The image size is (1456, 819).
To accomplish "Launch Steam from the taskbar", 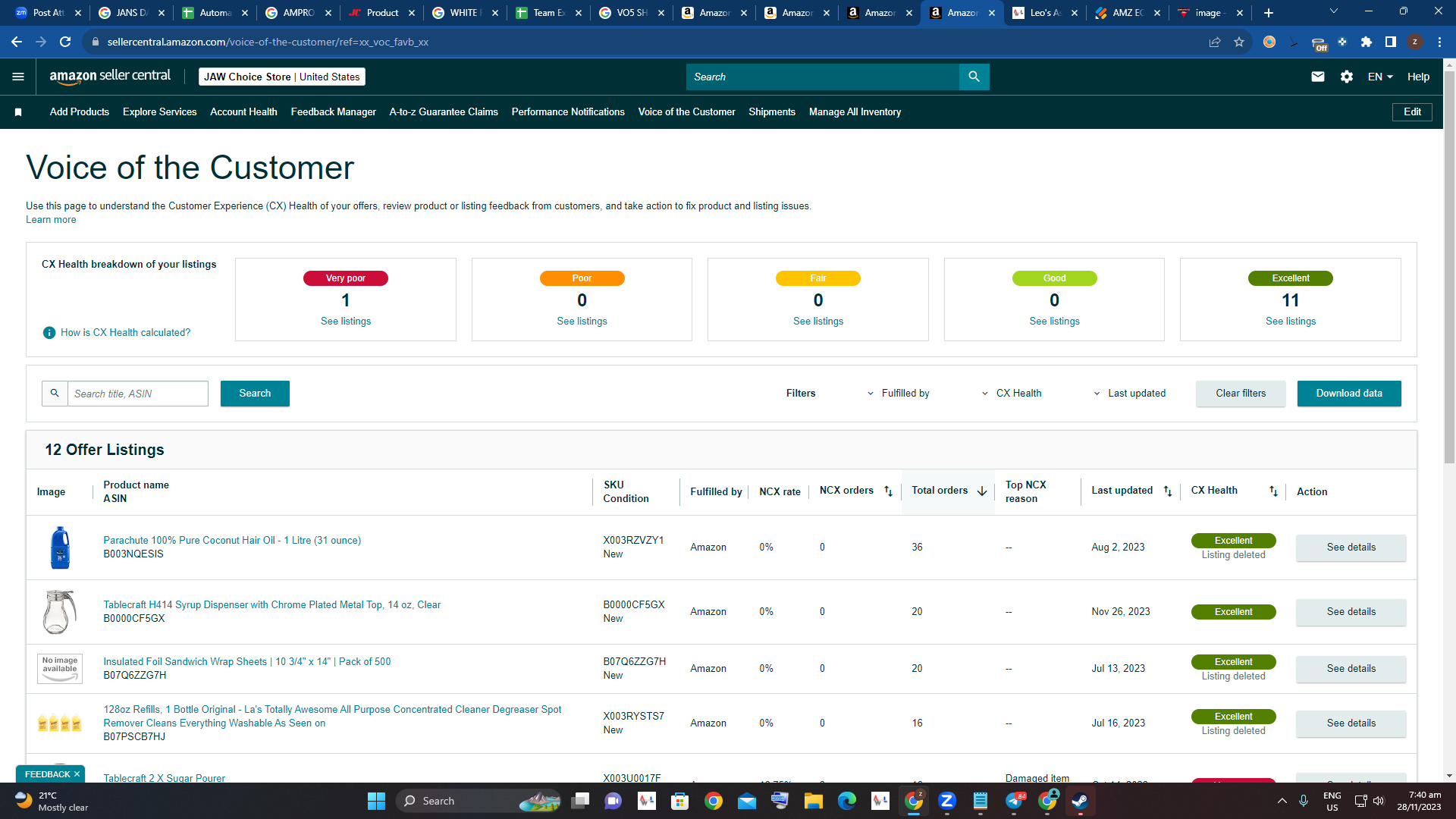I will (x=1081, y=801).
